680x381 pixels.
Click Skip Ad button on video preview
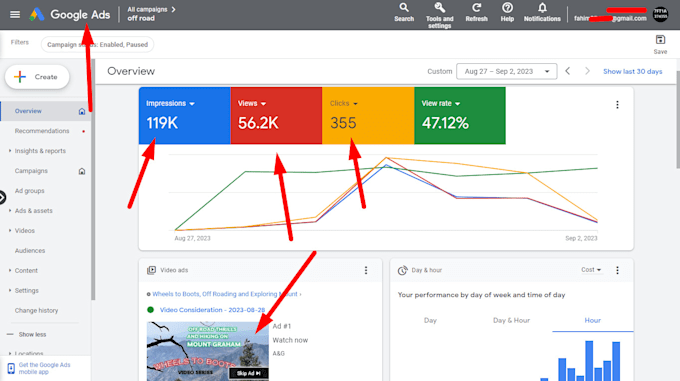[x=248, y=373]
